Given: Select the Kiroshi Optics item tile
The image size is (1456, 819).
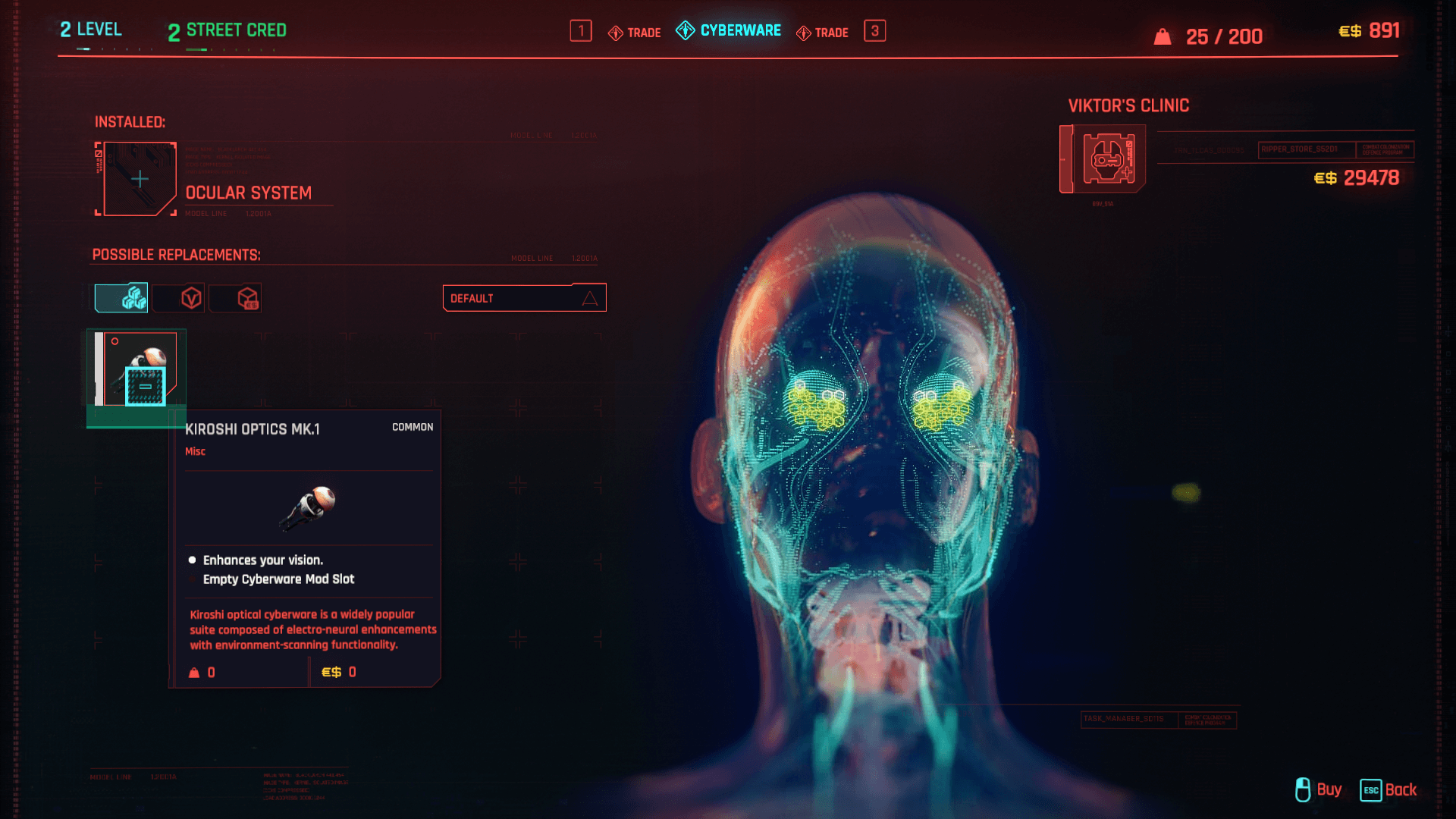Looking at the screenshot, I should pyautogui.click(x=136, y=369).
